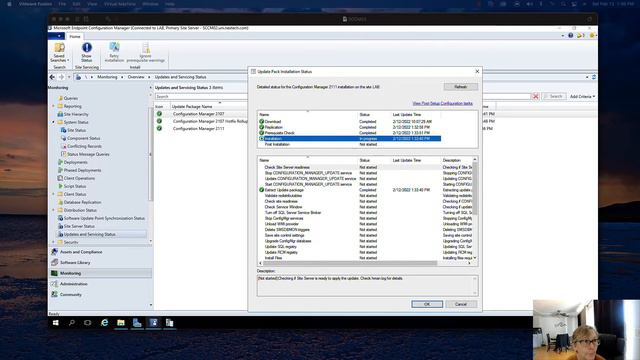Open View Post Setup Configuration tasks link

coord(442,104)
